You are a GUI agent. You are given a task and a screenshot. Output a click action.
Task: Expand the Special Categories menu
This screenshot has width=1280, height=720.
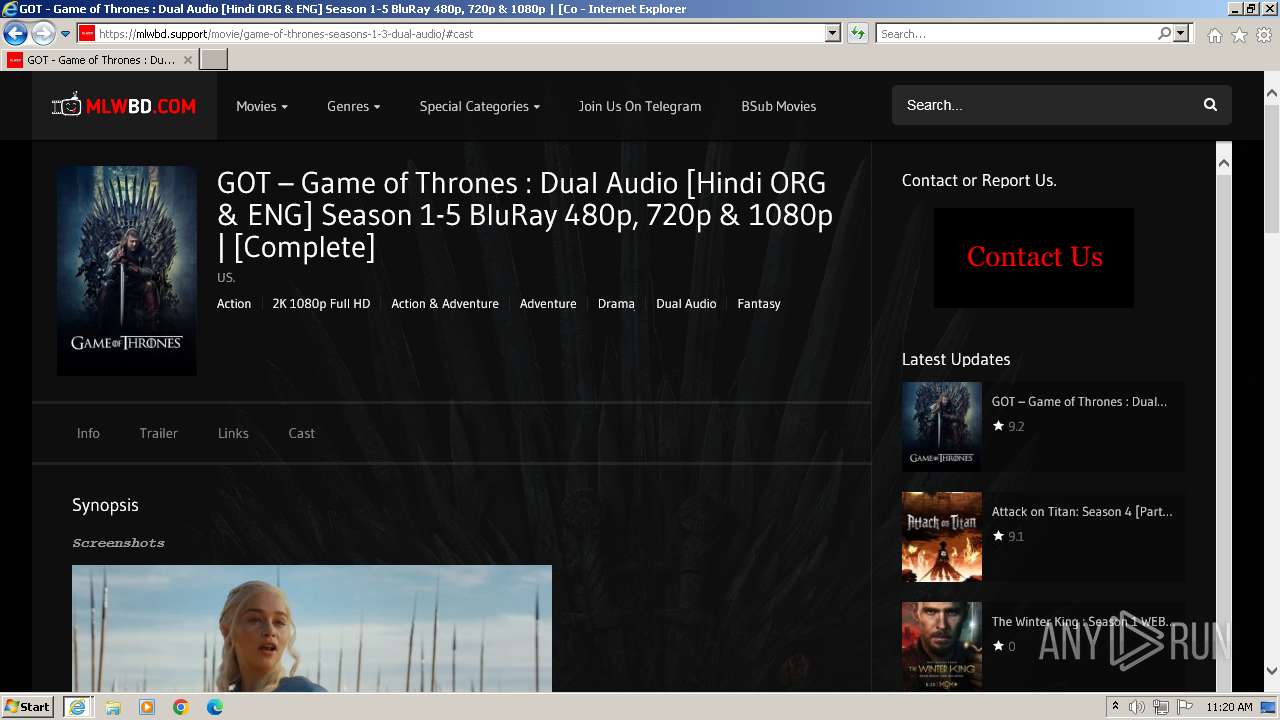(479, 106)
